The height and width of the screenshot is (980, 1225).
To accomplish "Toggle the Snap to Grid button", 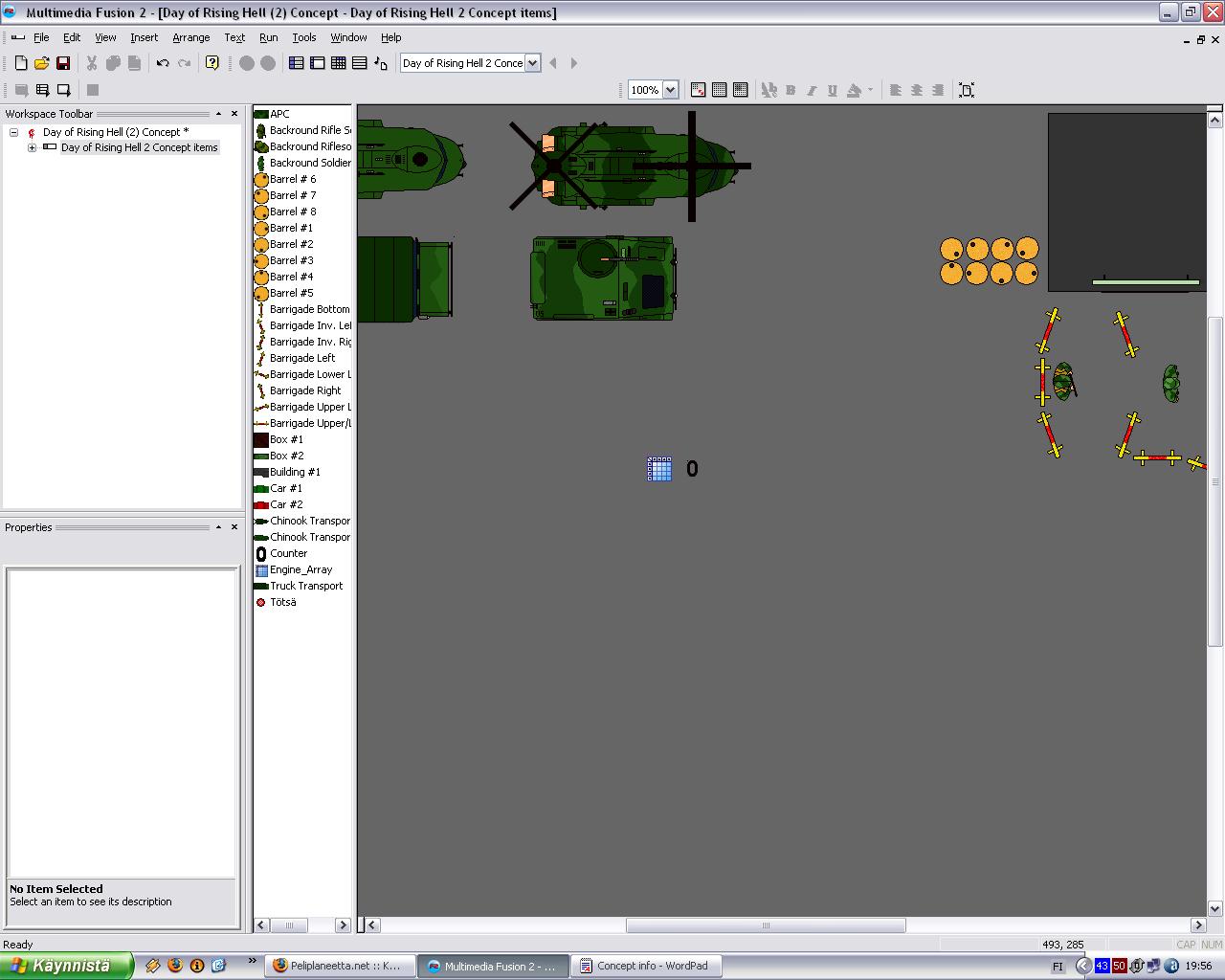I will (741, 90).
